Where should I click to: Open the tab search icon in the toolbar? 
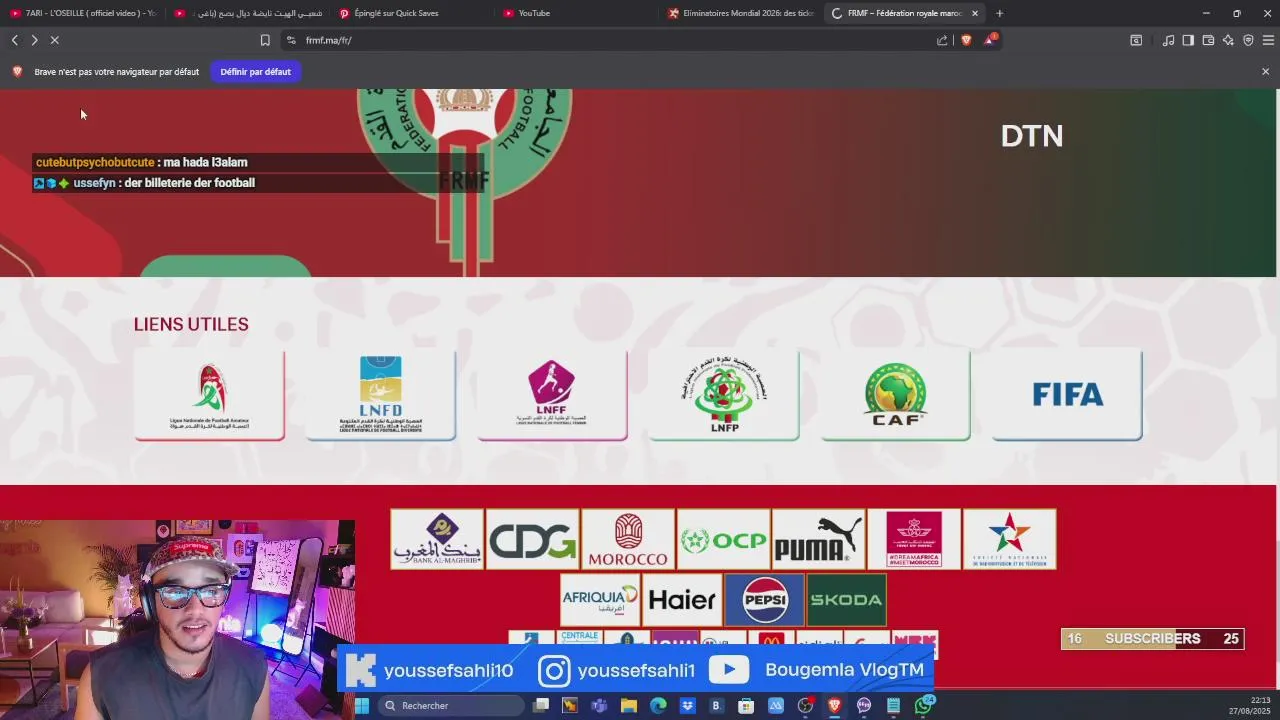click(1136, 40)
